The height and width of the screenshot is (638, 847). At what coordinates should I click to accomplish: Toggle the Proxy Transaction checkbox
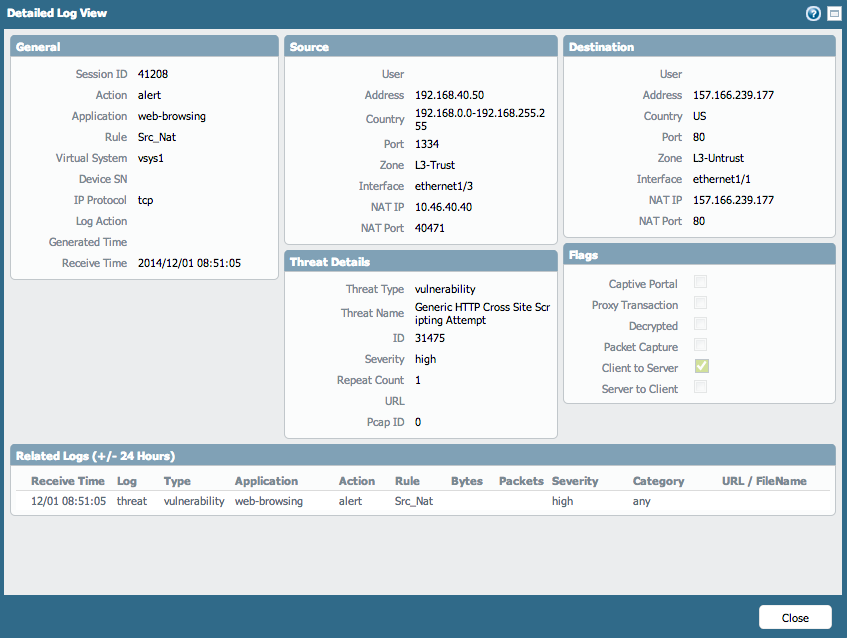[701, 304]
